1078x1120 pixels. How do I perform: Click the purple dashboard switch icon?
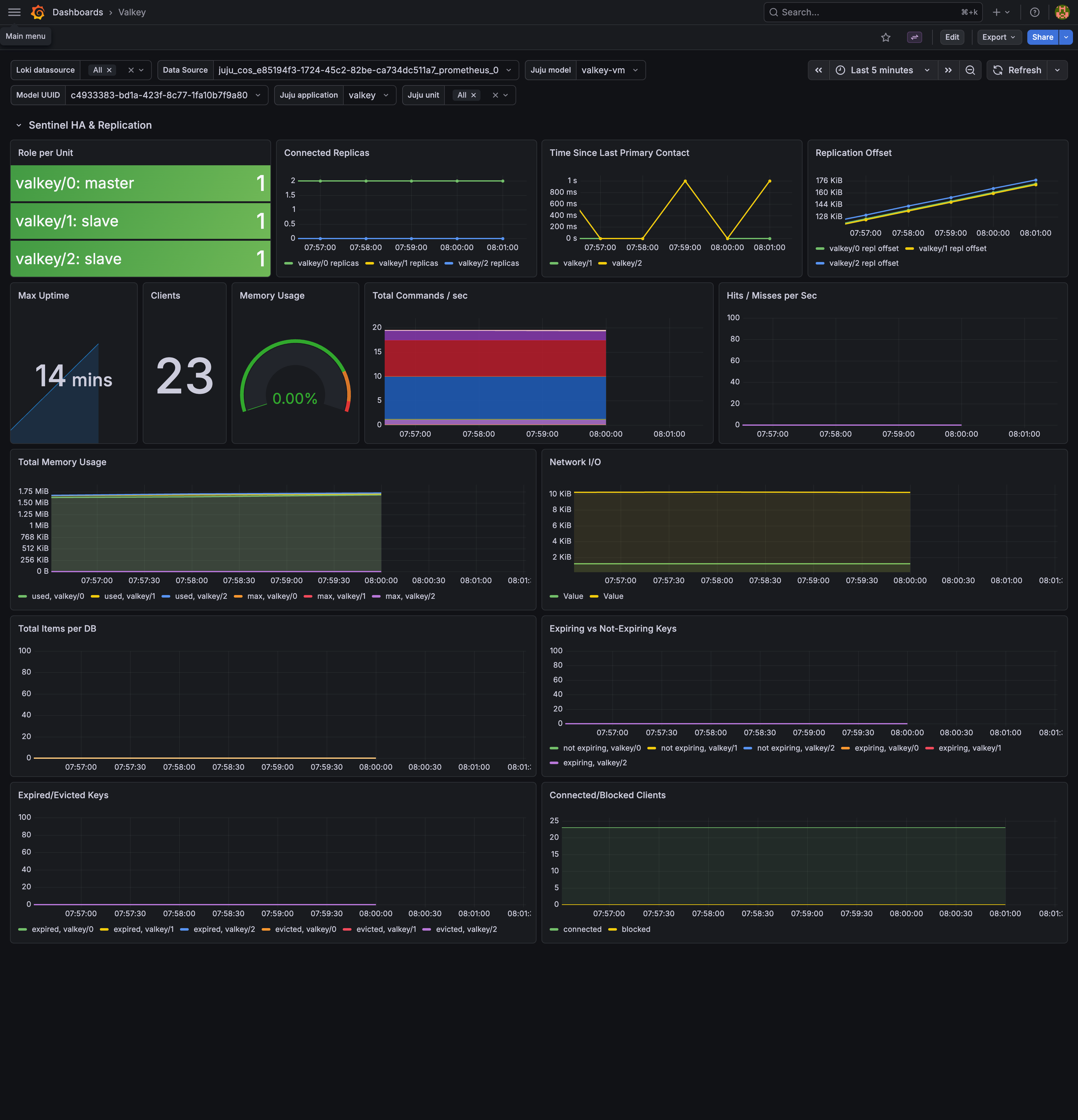pos(914,37)
